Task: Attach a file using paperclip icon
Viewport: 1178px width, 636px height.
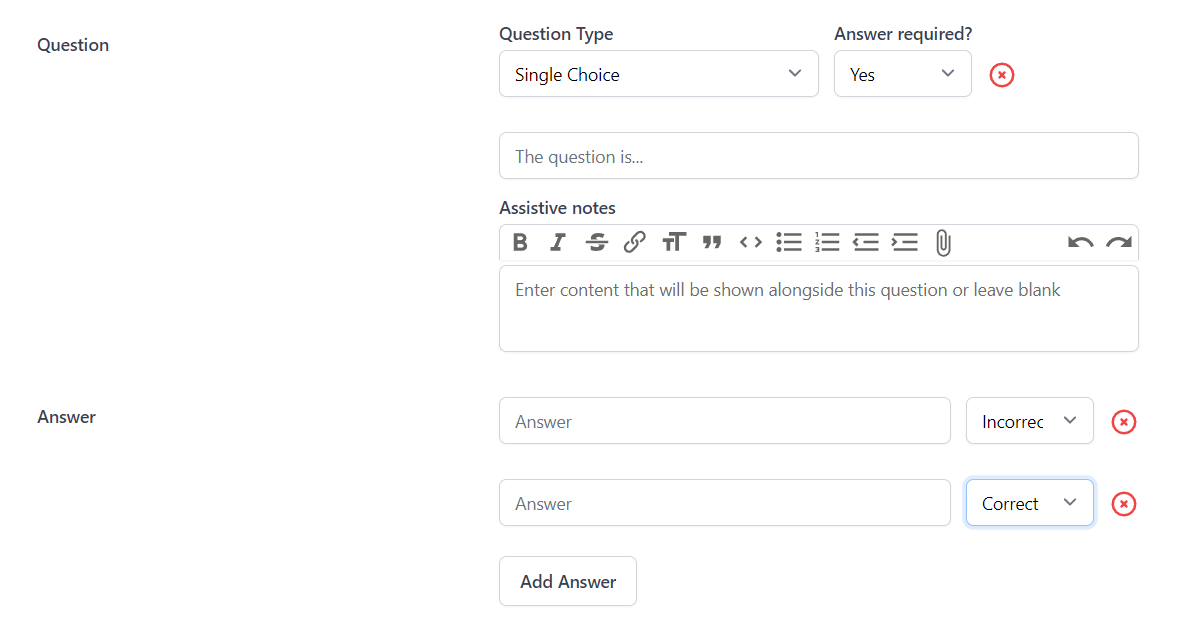Action: (944, 243)
